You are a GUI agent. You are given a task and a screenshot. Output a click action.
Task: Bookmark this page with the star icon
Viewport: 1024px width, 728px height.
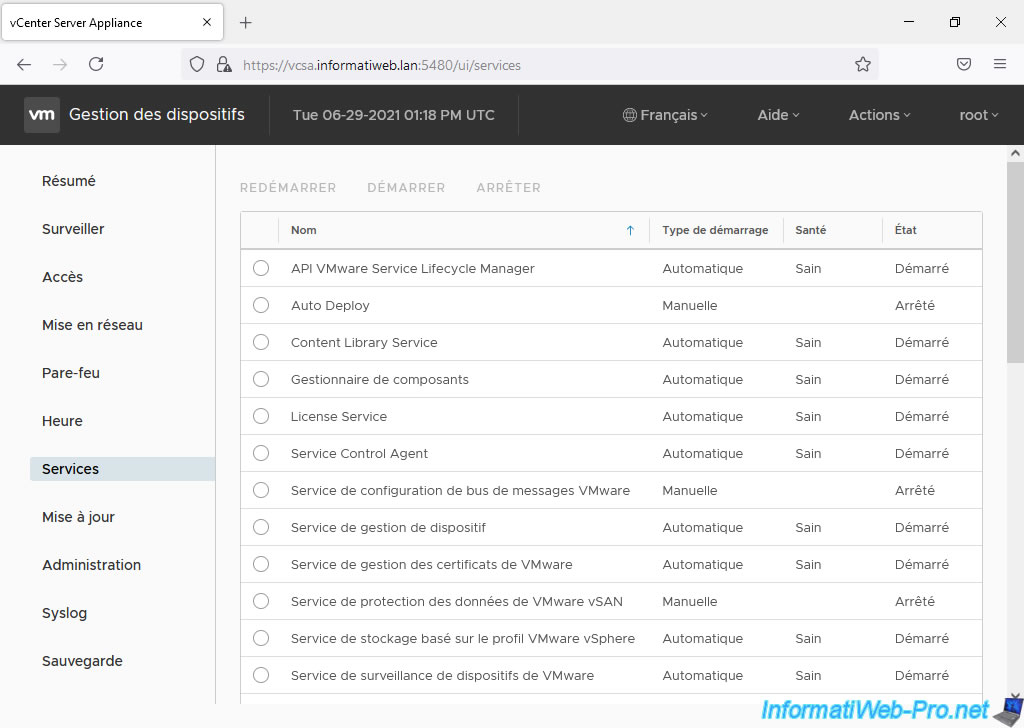coord(863,64)
